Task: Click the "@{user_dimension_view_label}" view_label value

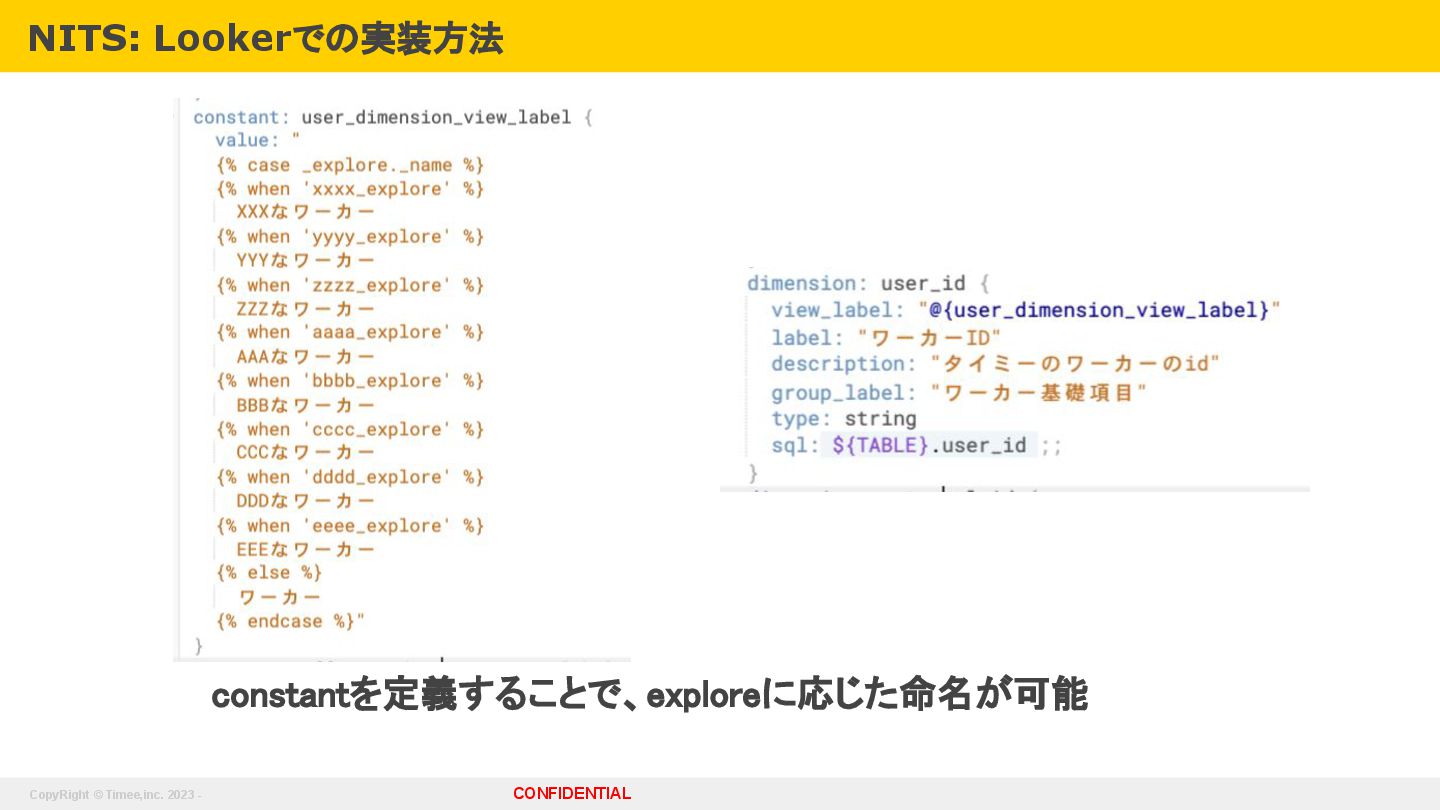Action: 1099,310
